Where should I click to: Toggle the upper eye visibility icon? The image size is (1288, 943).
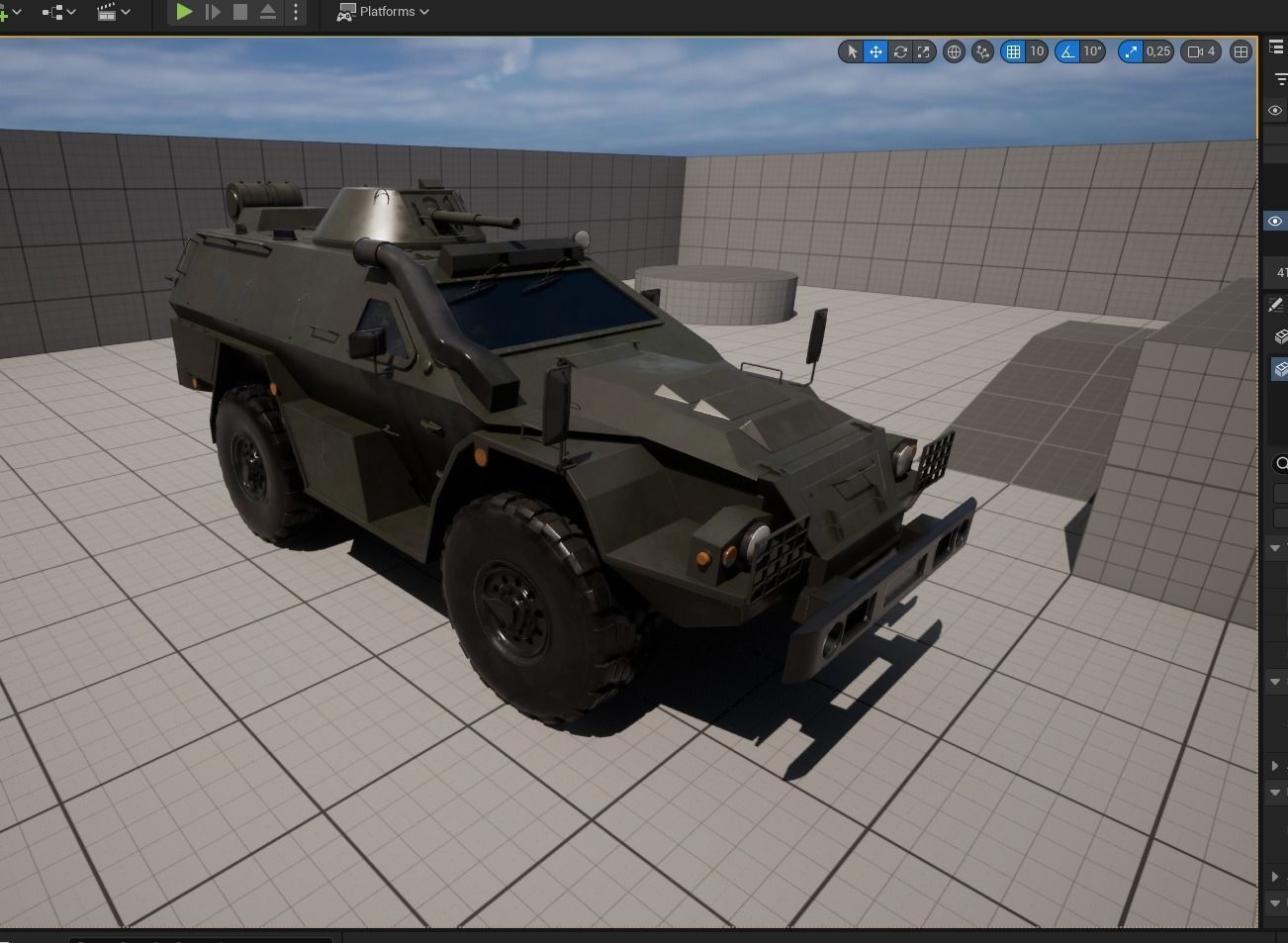[1275, 111]
